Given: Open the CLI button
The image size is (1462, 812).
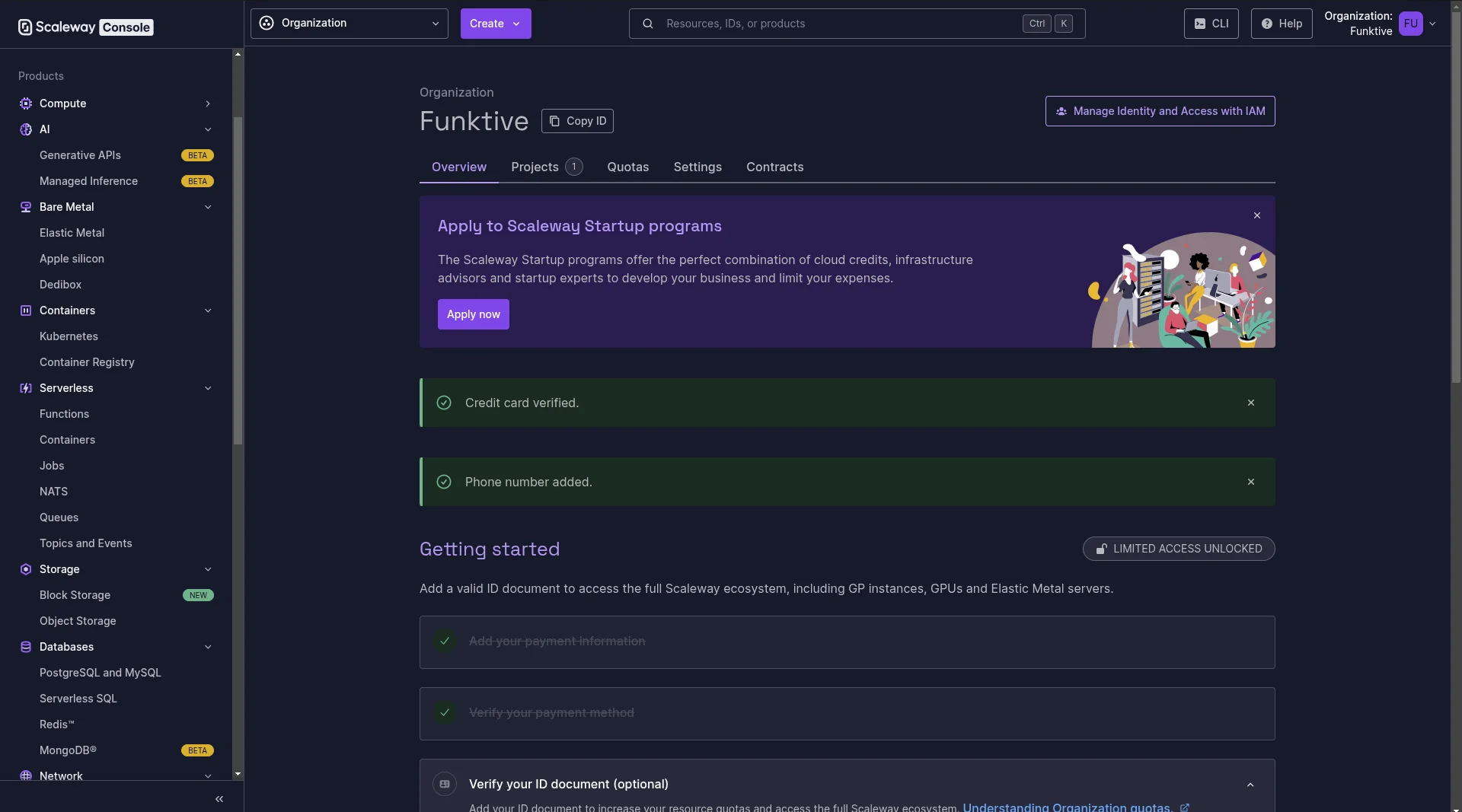Looking at the screenshot, I should [x=1211, y=24].
